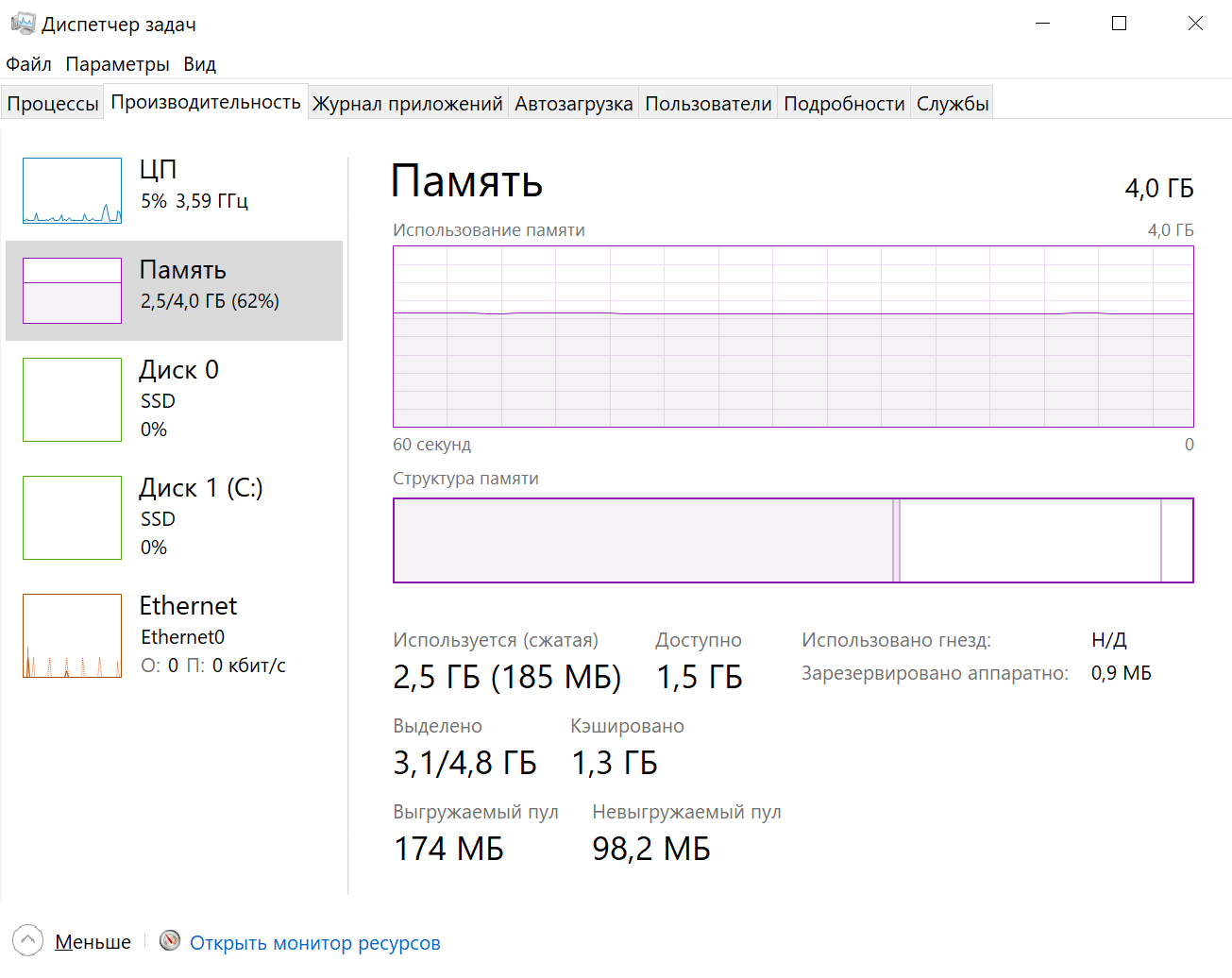1232x978 pixels.
Task: Switch to the Подробности tab
Action: pos(844,104)
